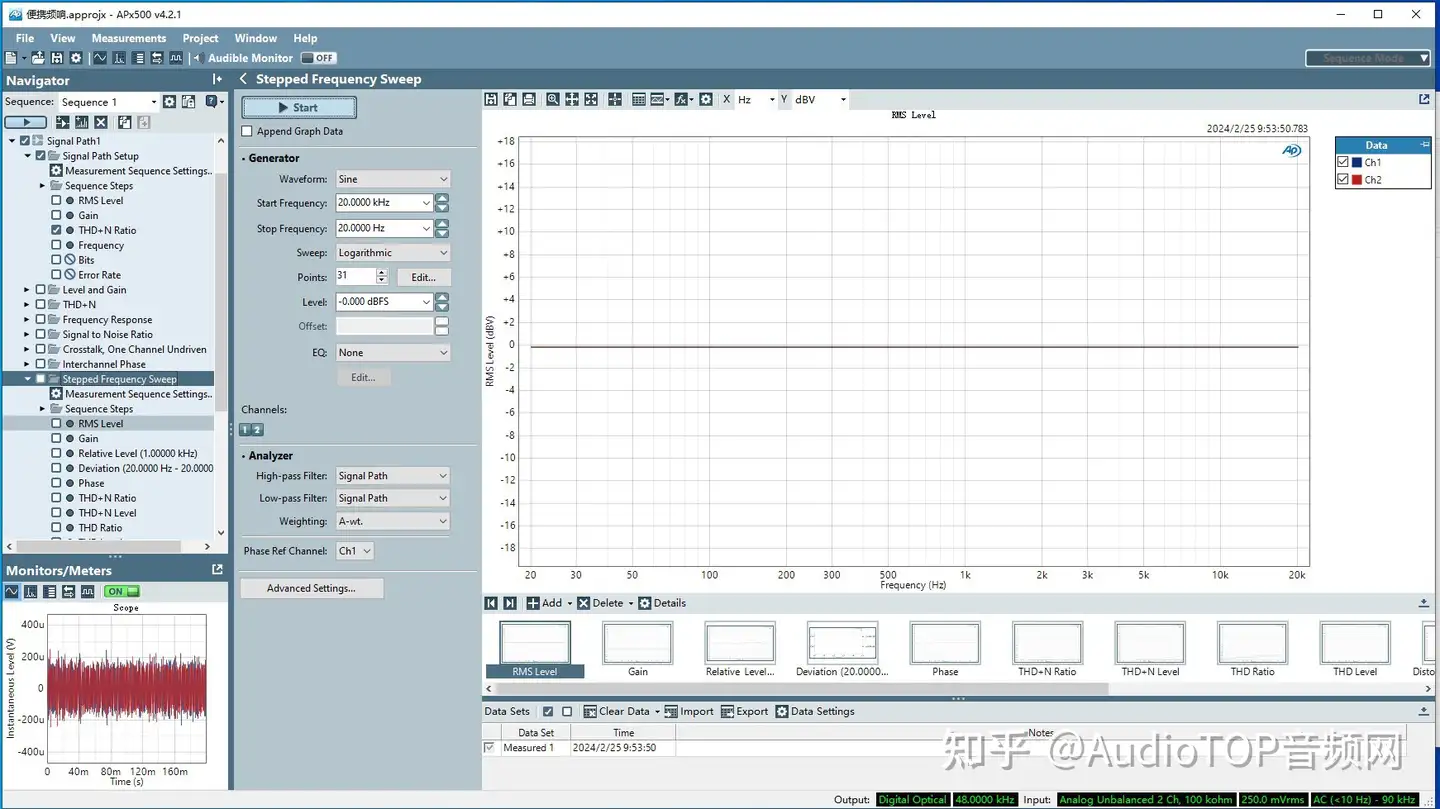
Task: Toggle Ch2 trace visibility in Data legend
Action: click(1343, 180)
